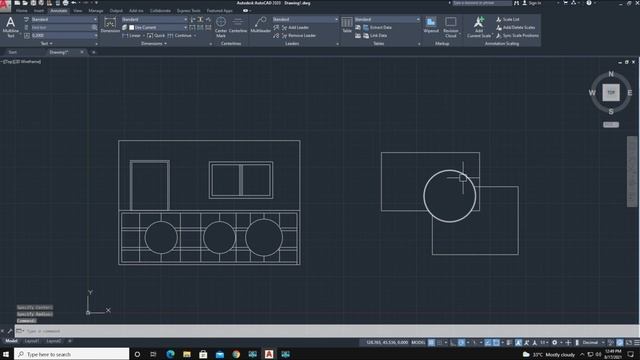Expand the Dimensions panel
Image resolution: width=640 pixels, height=360 pixels.
coord(154,43)
